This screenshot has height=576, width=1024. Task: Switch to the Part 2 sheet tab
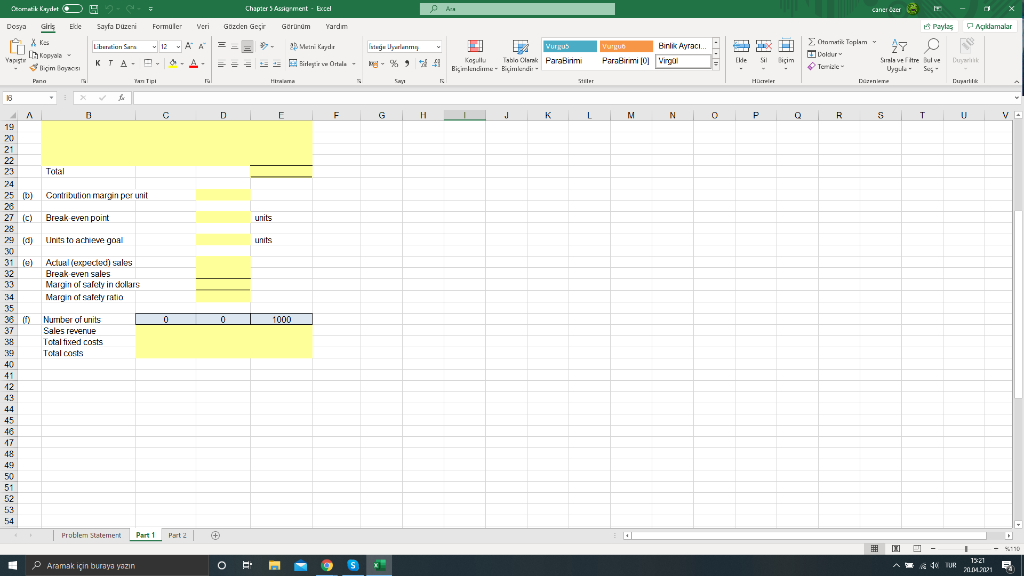coord(177,536)
